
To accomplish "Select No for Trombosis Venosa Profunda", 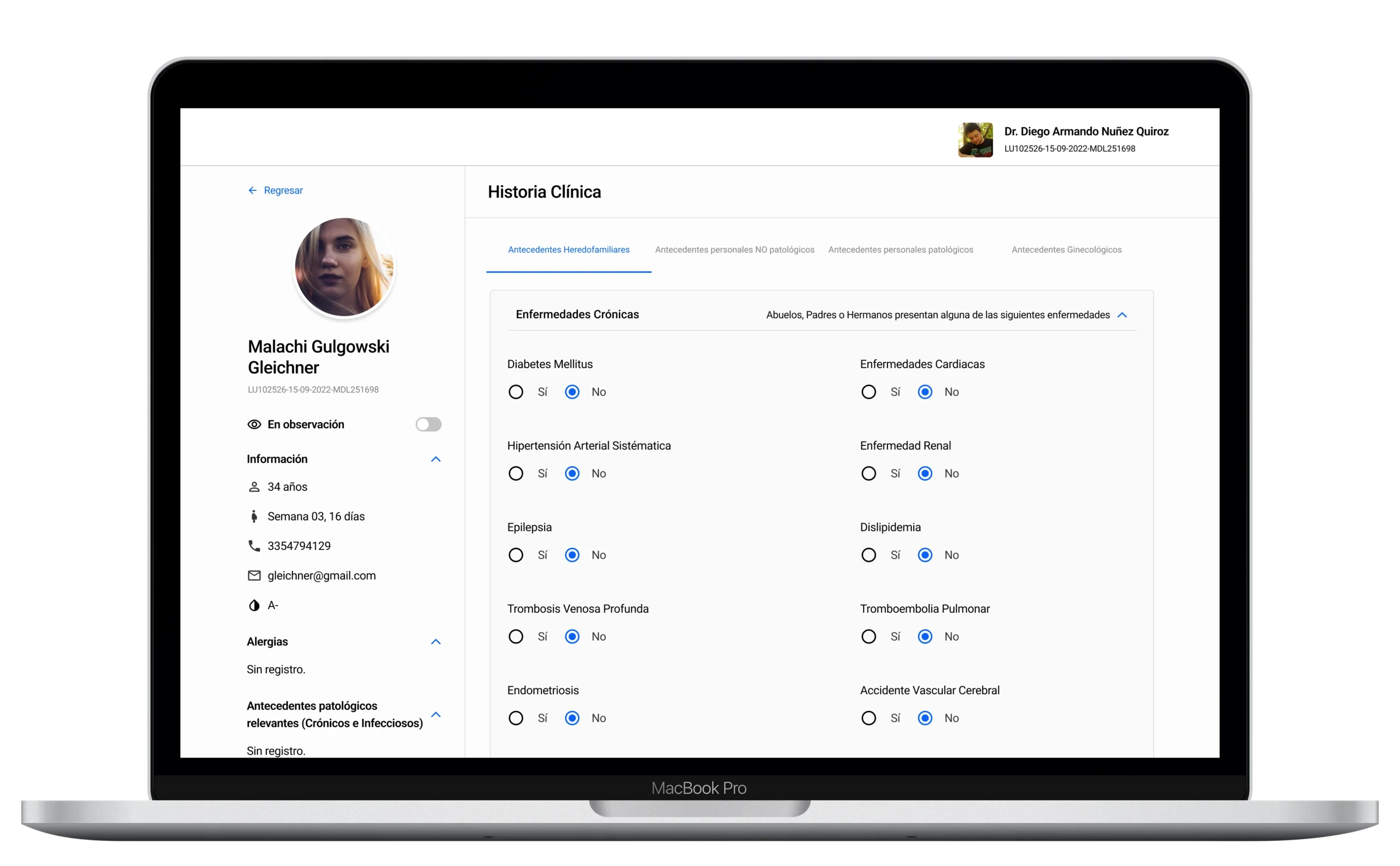I will (x=571, y=636).
